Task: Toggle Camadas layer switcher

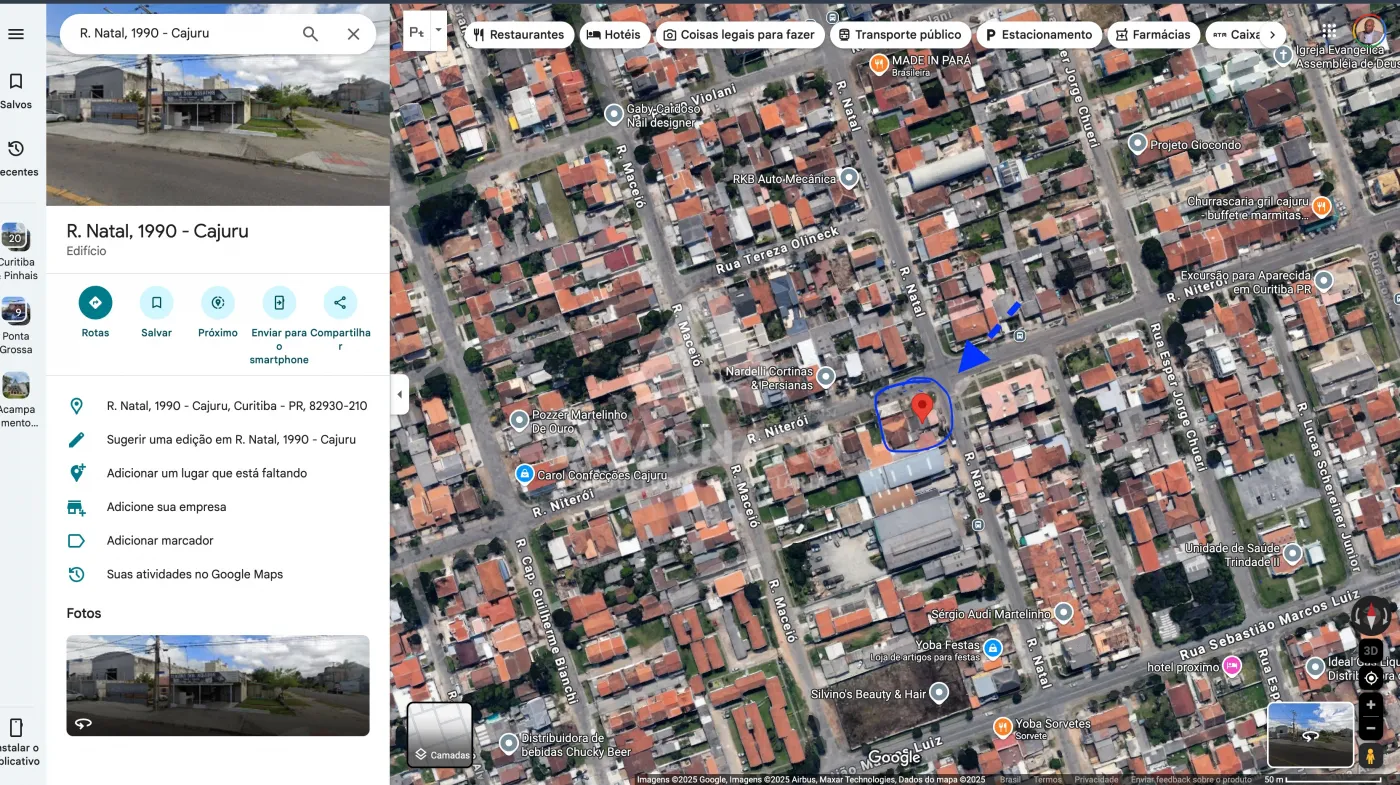Action: pyautogui.click(x=440, y=734)
